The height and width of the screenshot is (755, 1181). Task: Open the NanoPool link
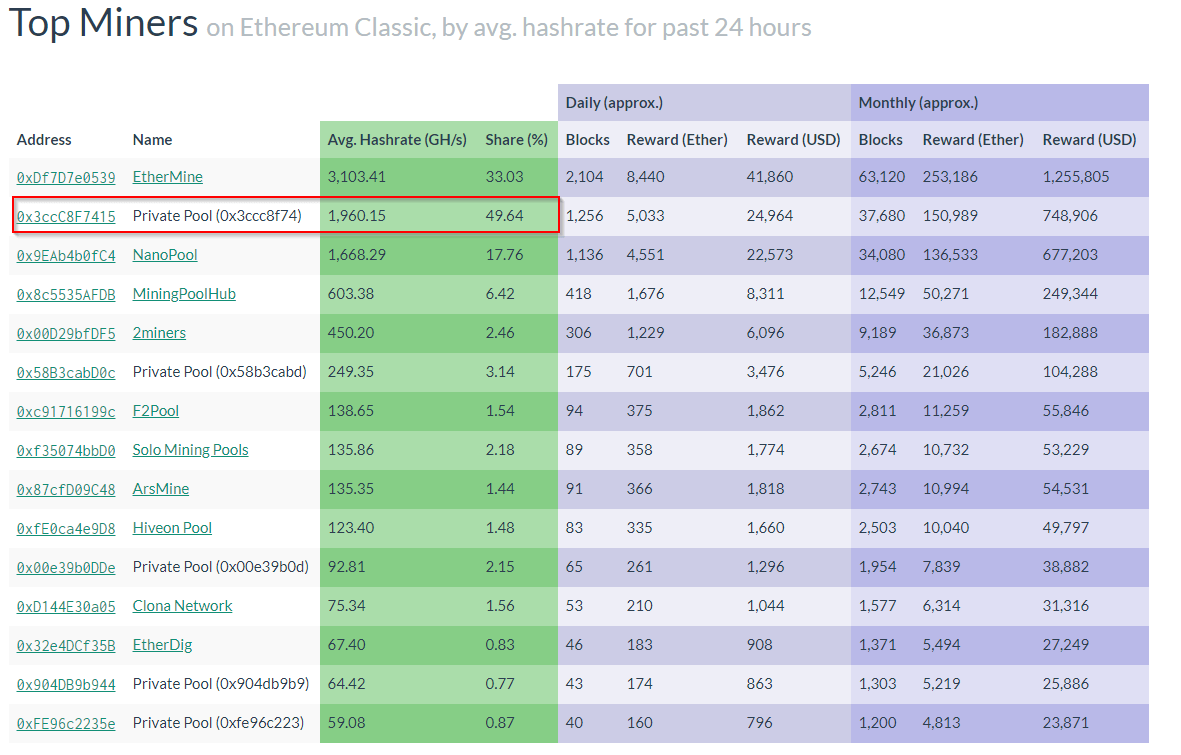[x=165, y=255]
